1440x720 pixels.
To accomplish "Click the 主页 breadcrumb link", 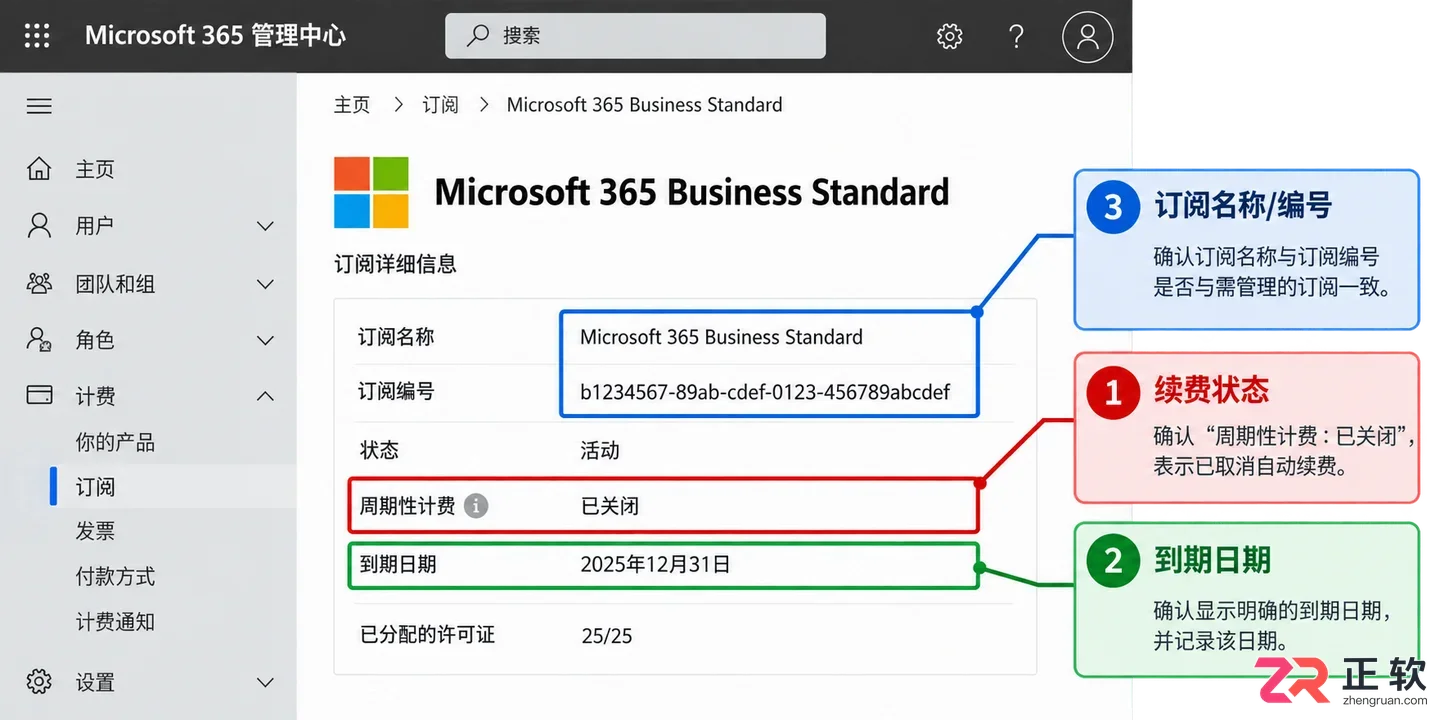I will click(352, 105).
